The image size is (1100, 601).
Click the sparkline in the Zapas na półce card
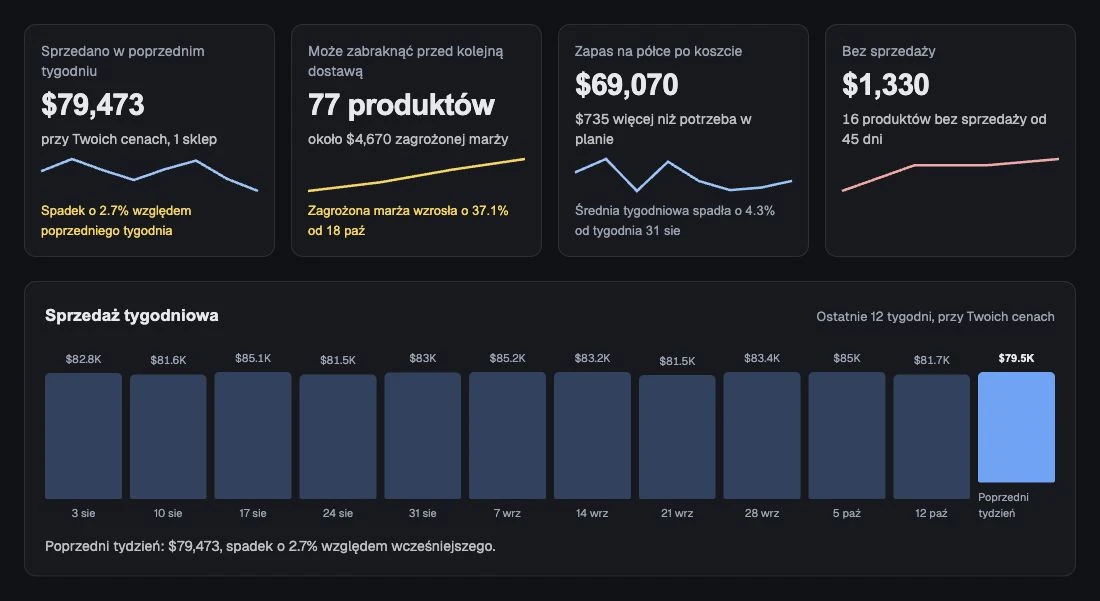tap(683, 175)
